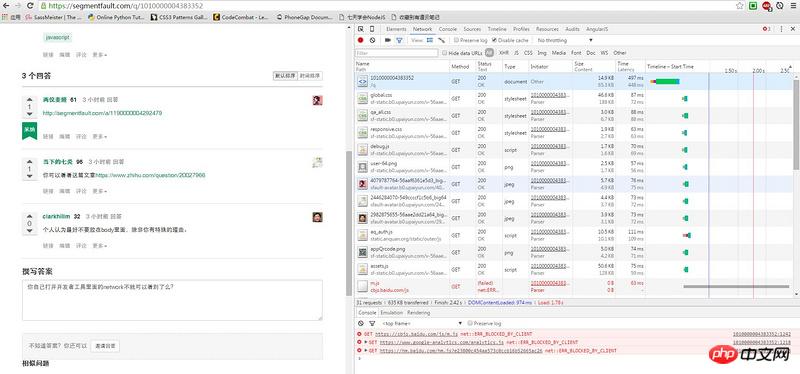This screenshot has width=800, height=374.
Task: Open the top frame context dropdown
Action: point(421,323)
